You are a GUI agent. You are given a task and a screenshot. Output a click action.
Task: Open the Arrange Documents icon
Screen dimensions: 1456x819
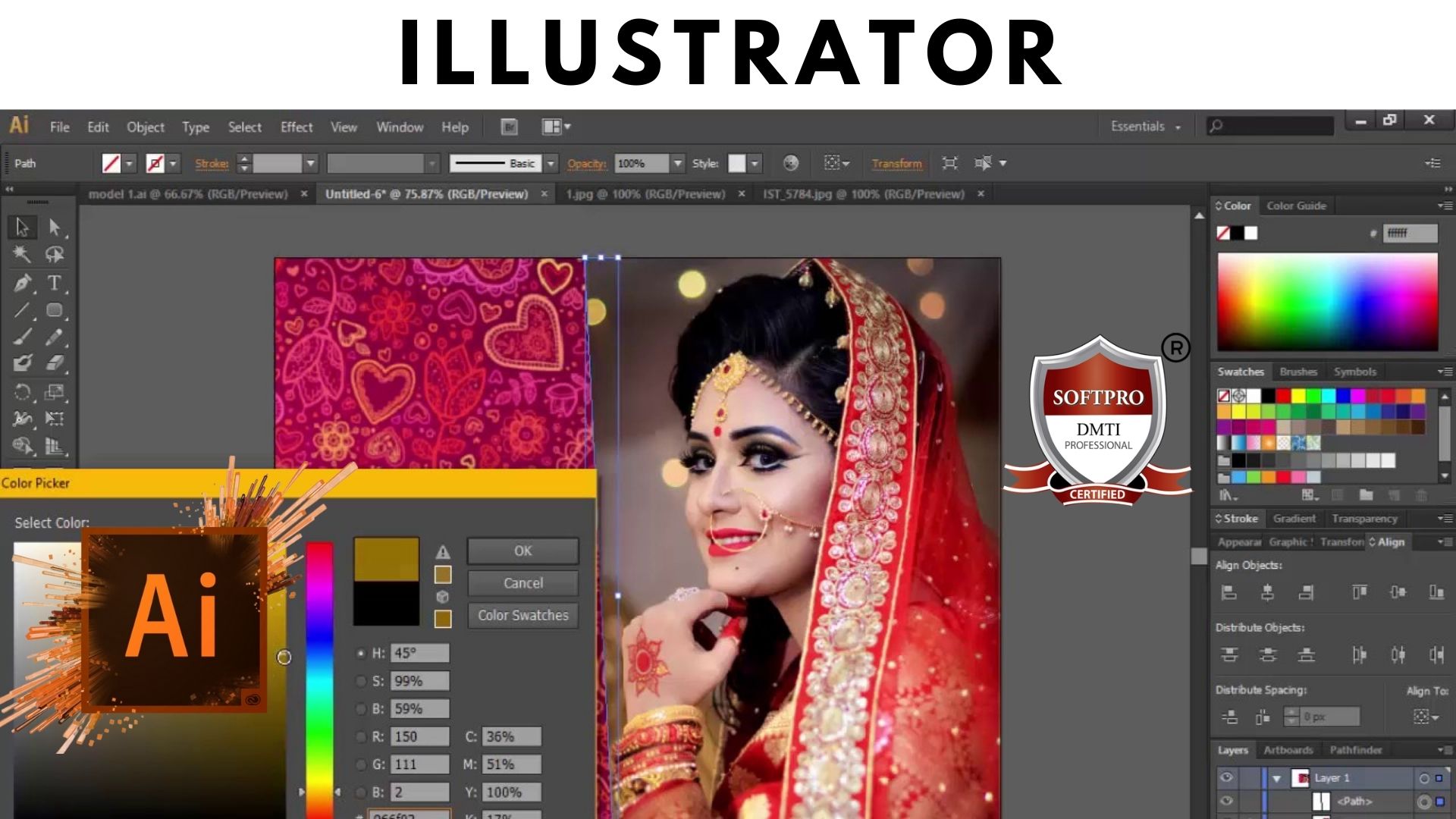point(555,127)
